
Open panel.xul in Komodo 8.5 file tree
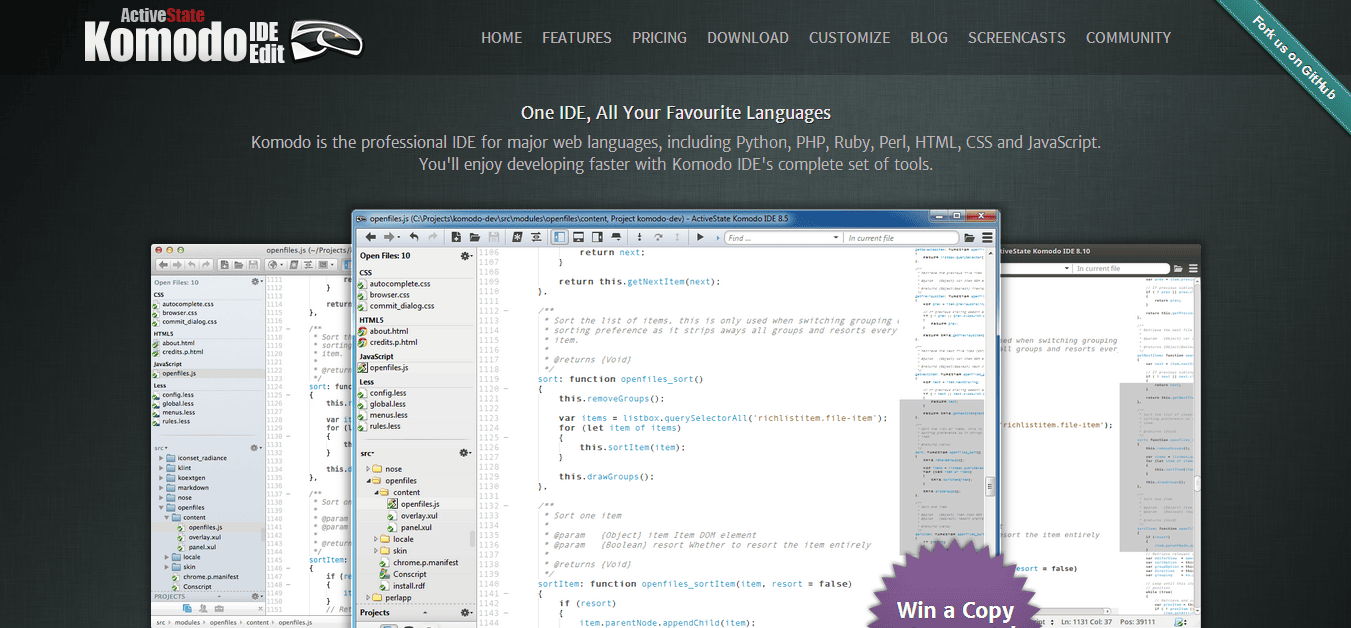415,527
